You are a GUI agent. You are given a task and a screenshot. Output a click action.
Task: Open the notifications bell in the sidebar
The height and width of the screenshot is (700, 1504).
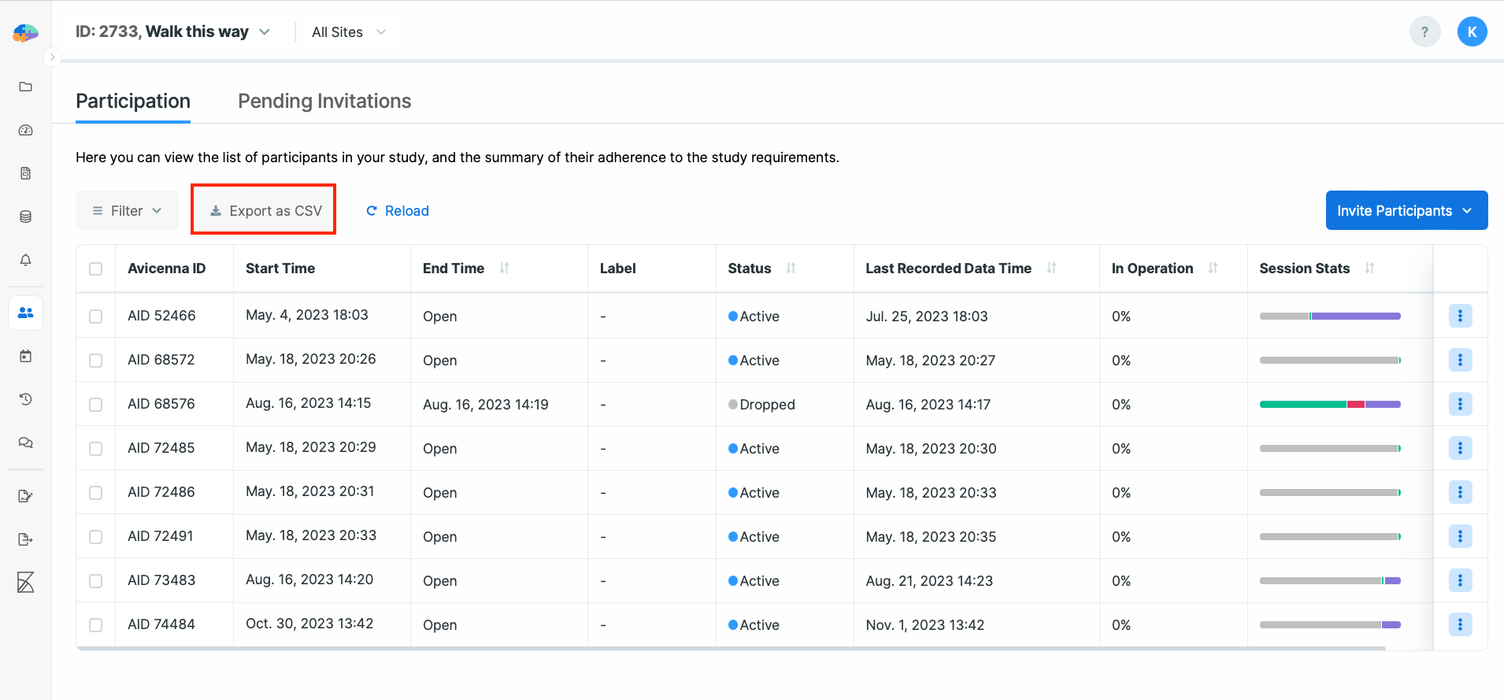(x=25, y=260)
